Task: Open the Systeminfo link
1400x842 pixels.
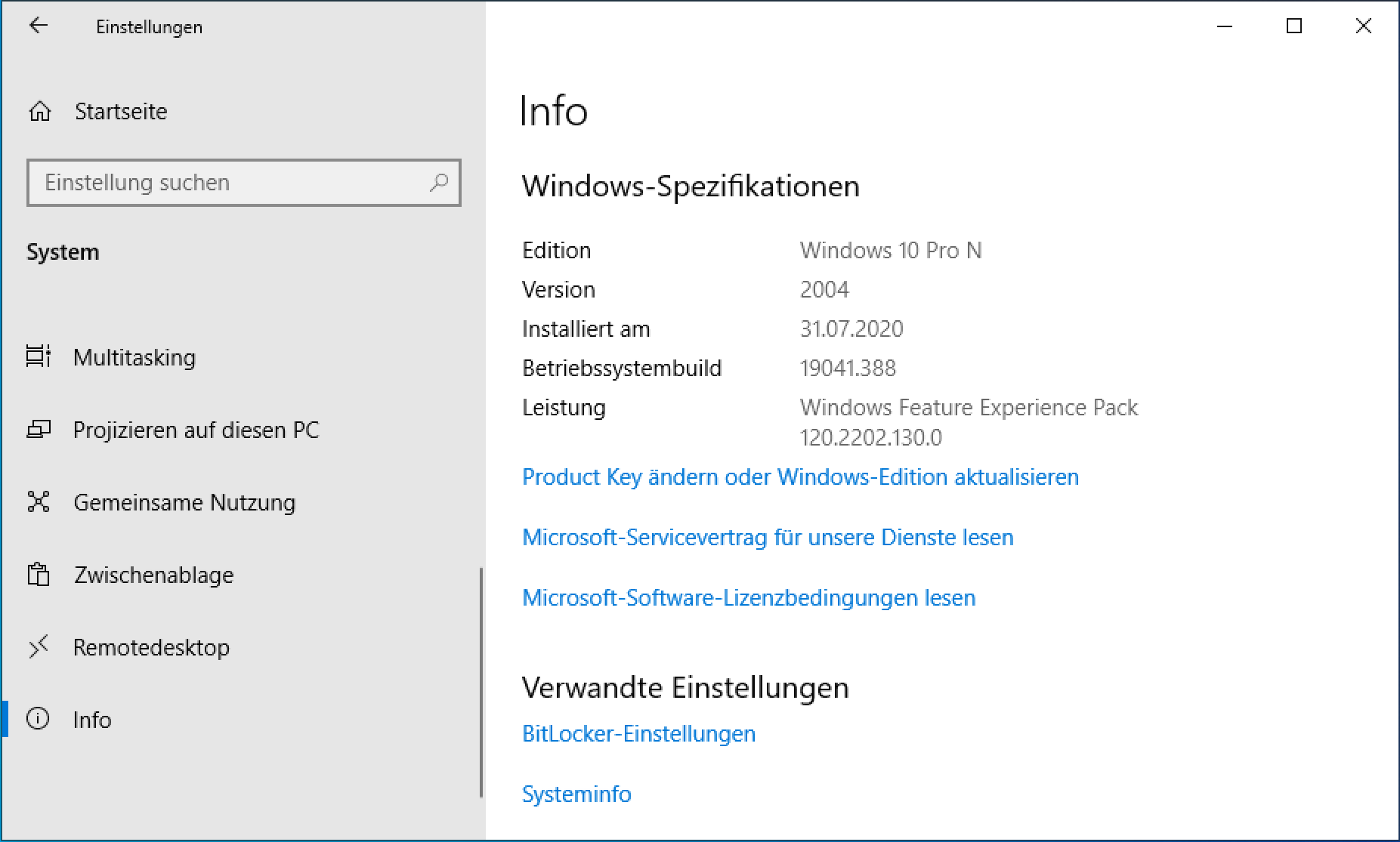Action: [x=576, y=794]
